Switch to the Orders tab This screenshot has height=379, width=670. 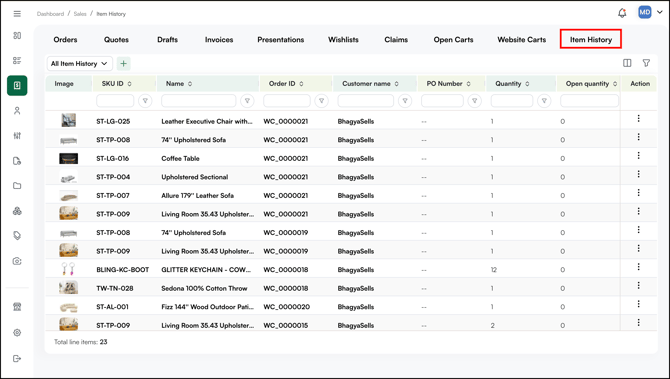click(65, 40)
